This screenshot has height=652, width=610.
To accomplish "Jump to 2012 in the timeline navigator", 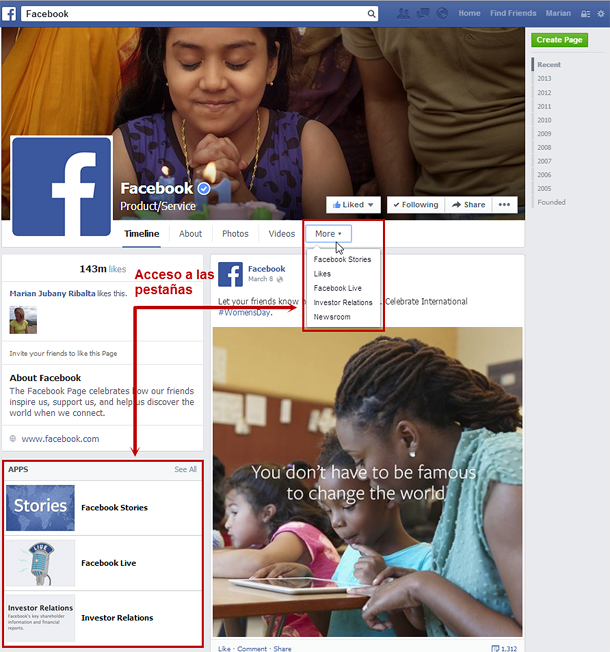I will (544, 93).
